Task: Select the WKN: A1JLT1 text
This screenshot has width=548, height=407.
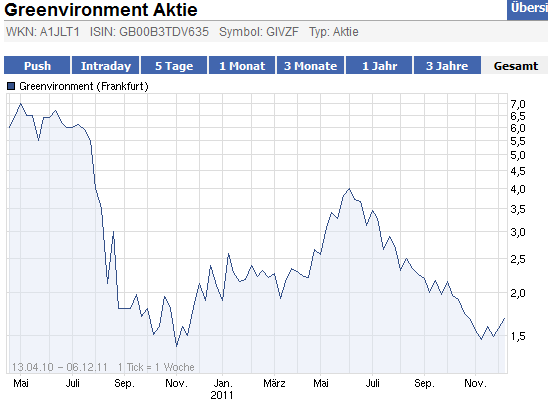Action: [43, 32]
